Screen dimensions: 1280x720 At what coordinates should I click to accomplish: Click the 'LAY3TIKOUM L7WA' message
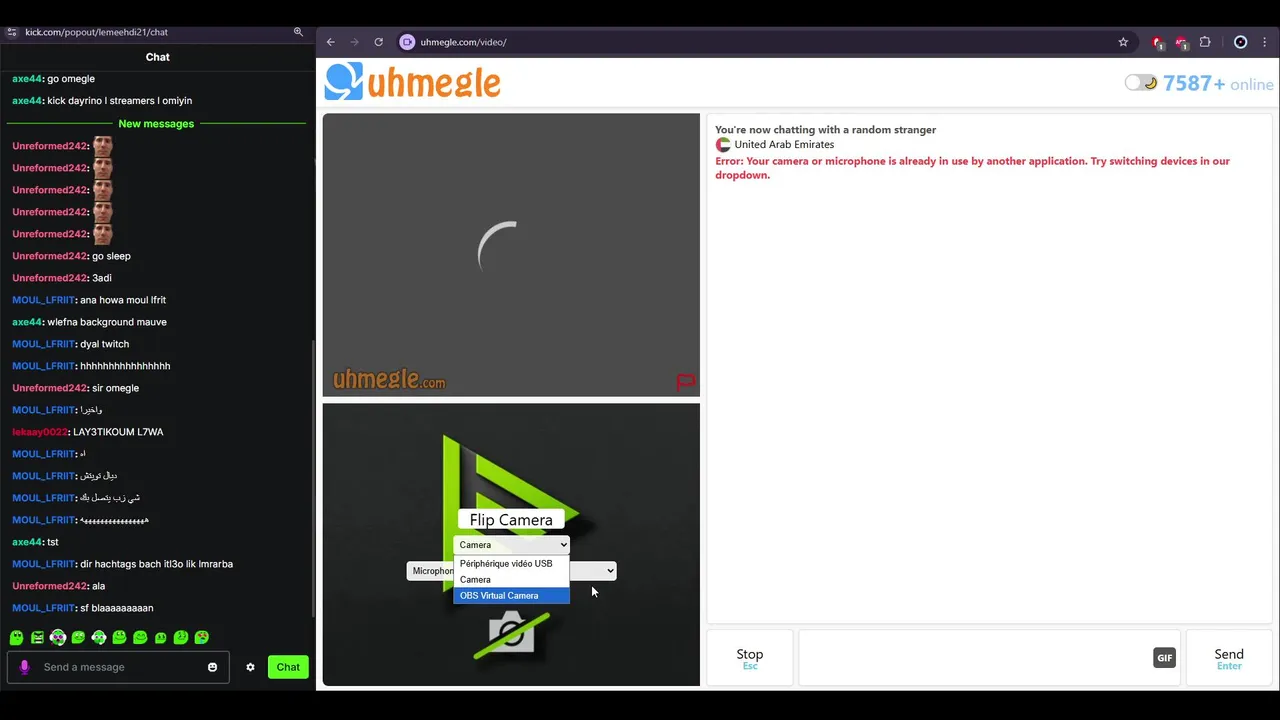point(118,432)
